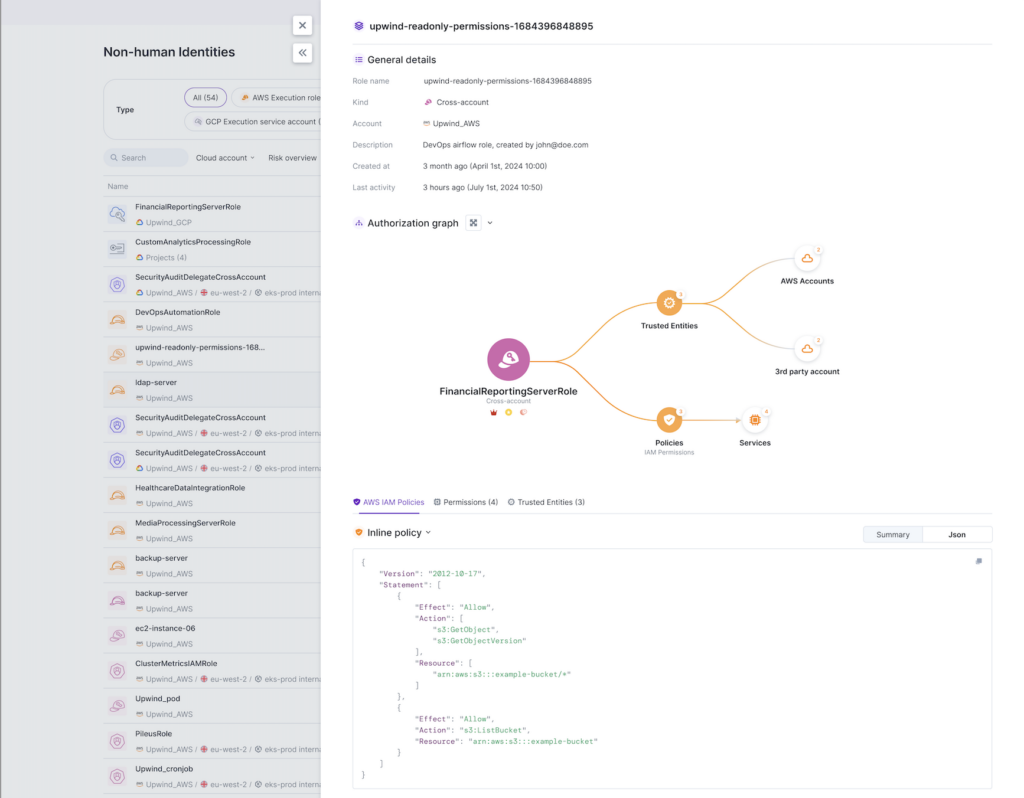Click the General details list icon
The image size is (1024, 798).
[359, 59]
